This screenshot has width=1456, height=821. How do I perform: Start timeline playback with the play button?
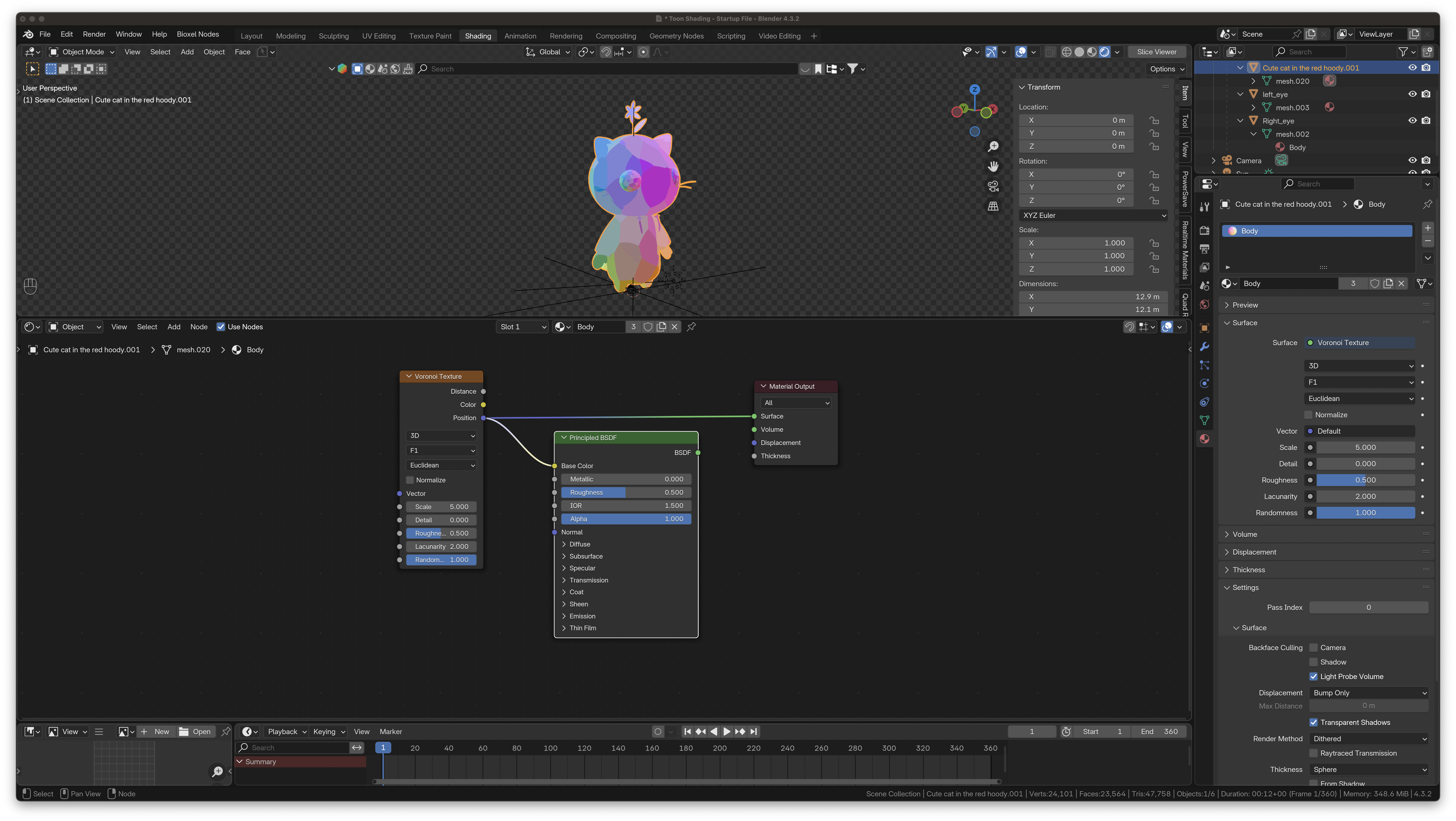point(727,732)
